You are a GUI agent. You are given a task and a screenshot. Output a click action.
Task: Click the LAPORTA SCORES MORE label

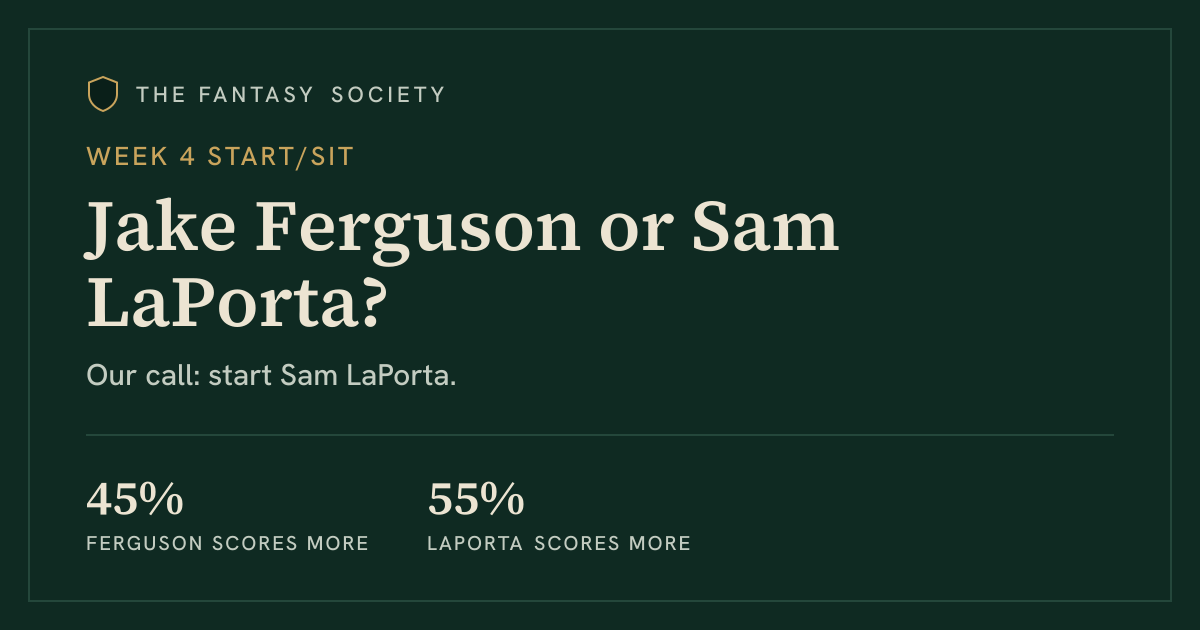559,544
